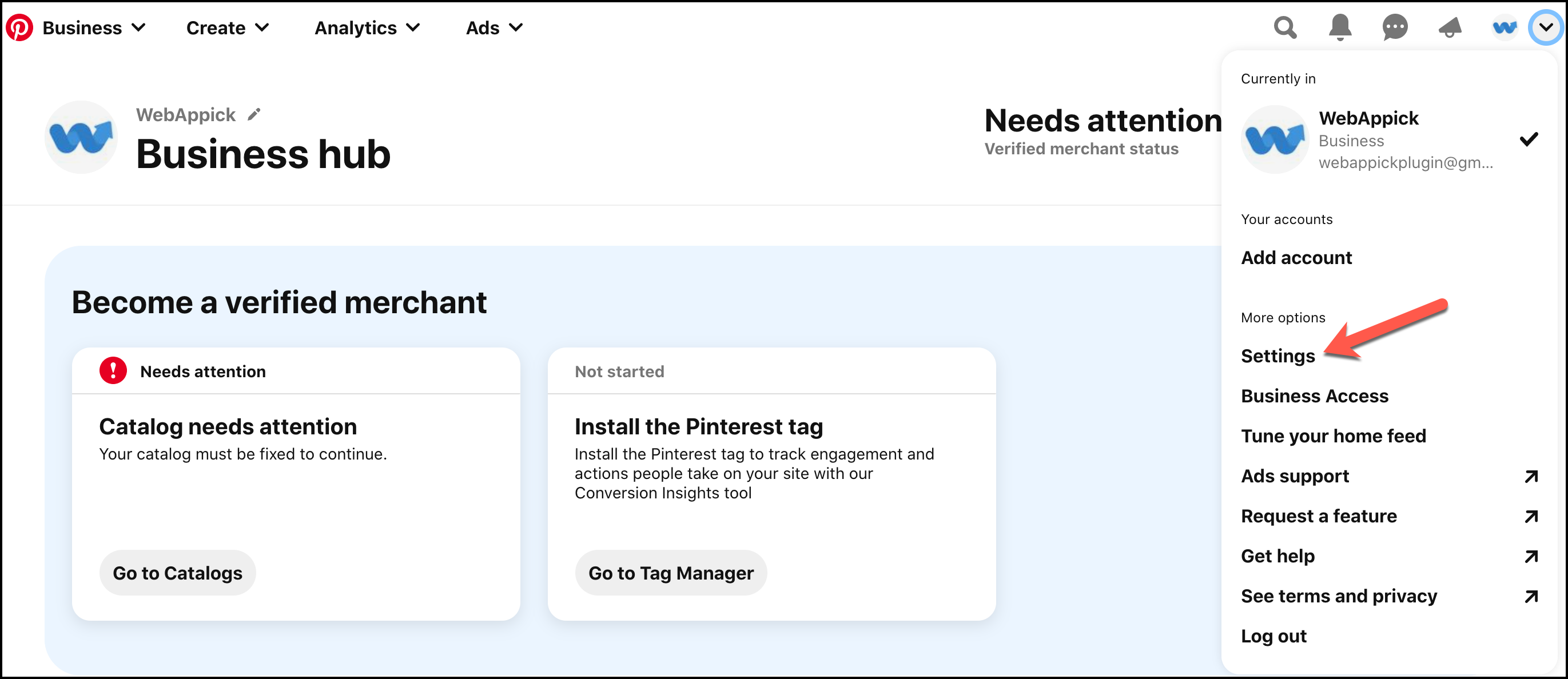Click the Notifications bell icon
1568x679 pixels.
(1339, 27)
